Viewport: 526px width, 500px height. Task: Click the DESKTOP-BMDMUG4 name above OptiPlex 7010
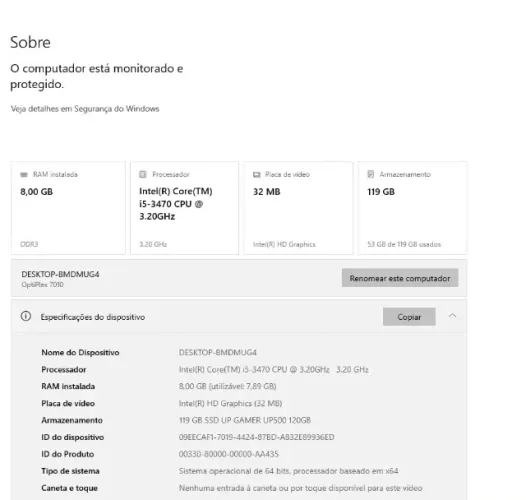pyautogui.click(x=60, y=274)
